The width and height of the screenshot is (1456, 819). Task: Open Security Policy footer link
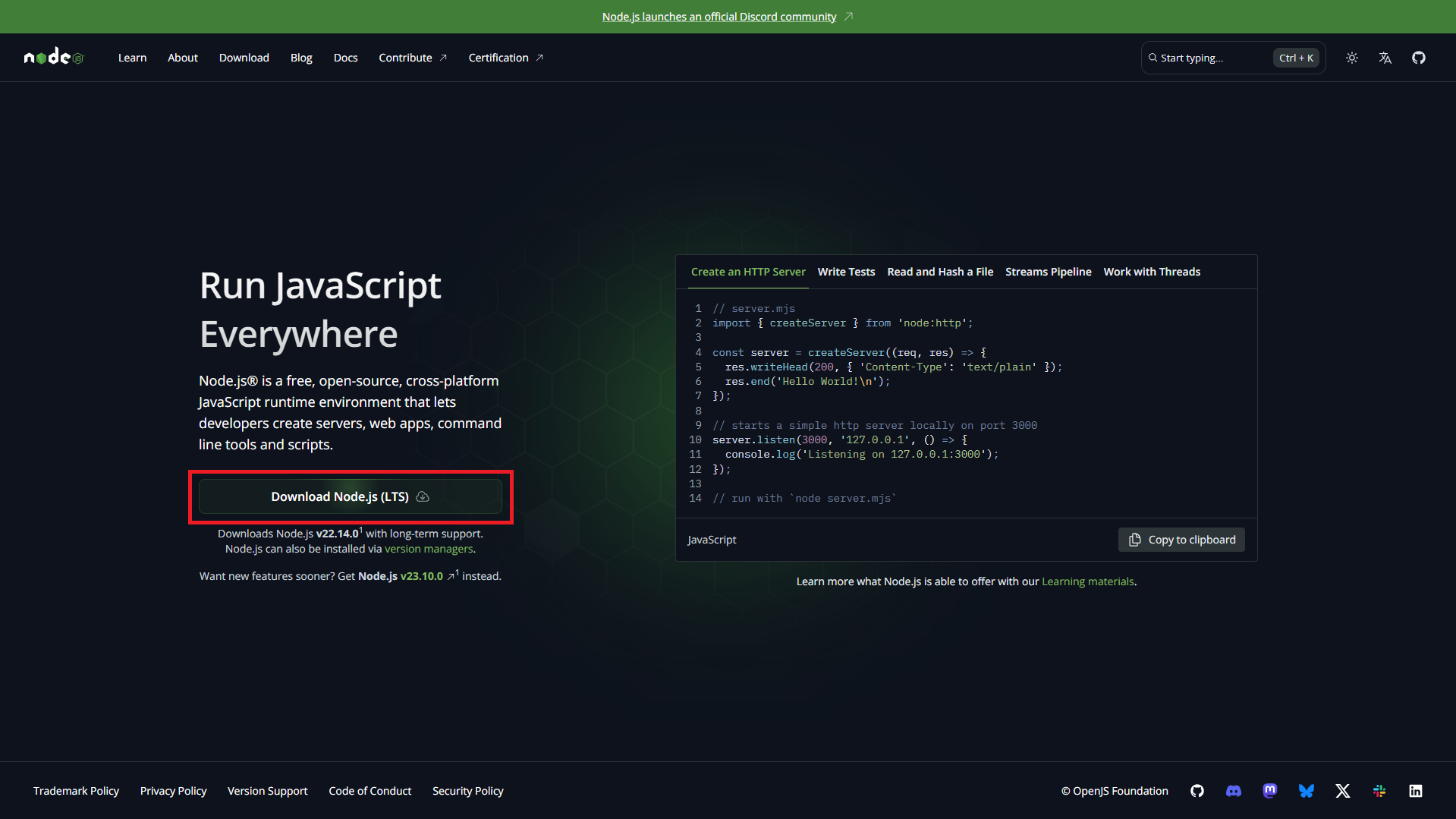coord(467,791)
